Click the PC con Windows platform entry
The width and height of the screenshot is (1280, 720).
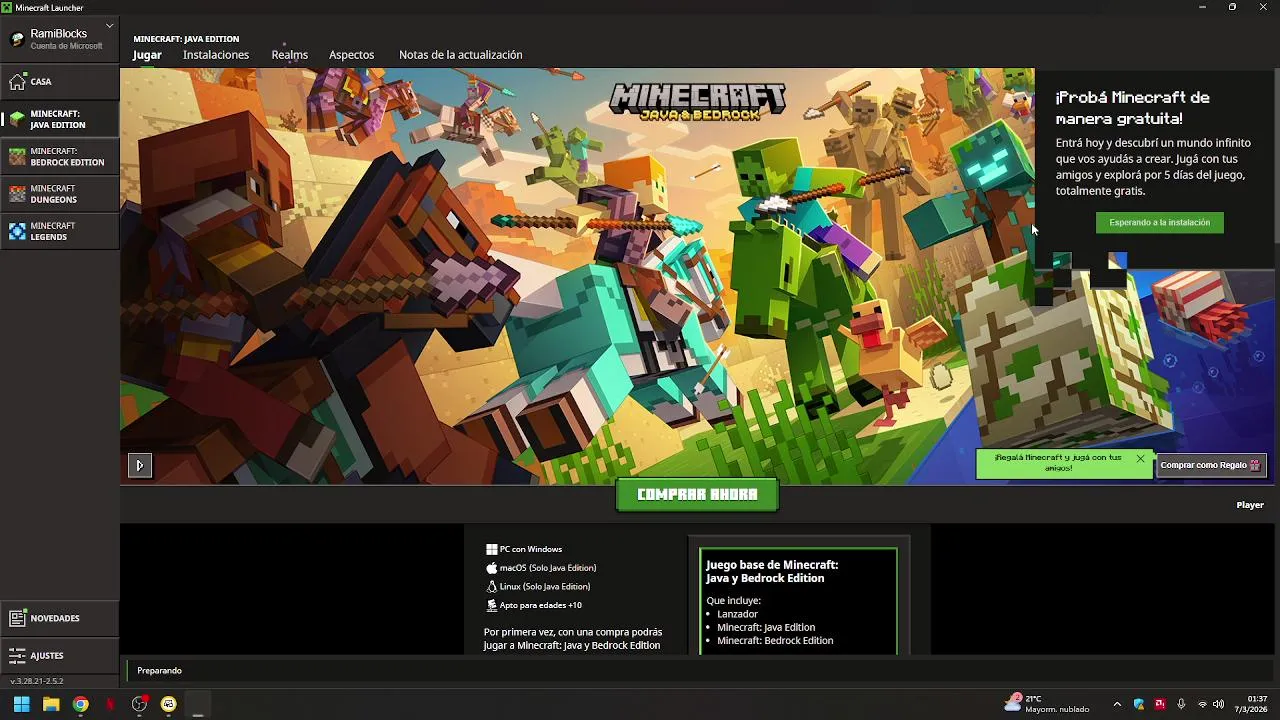pos(524,549)
